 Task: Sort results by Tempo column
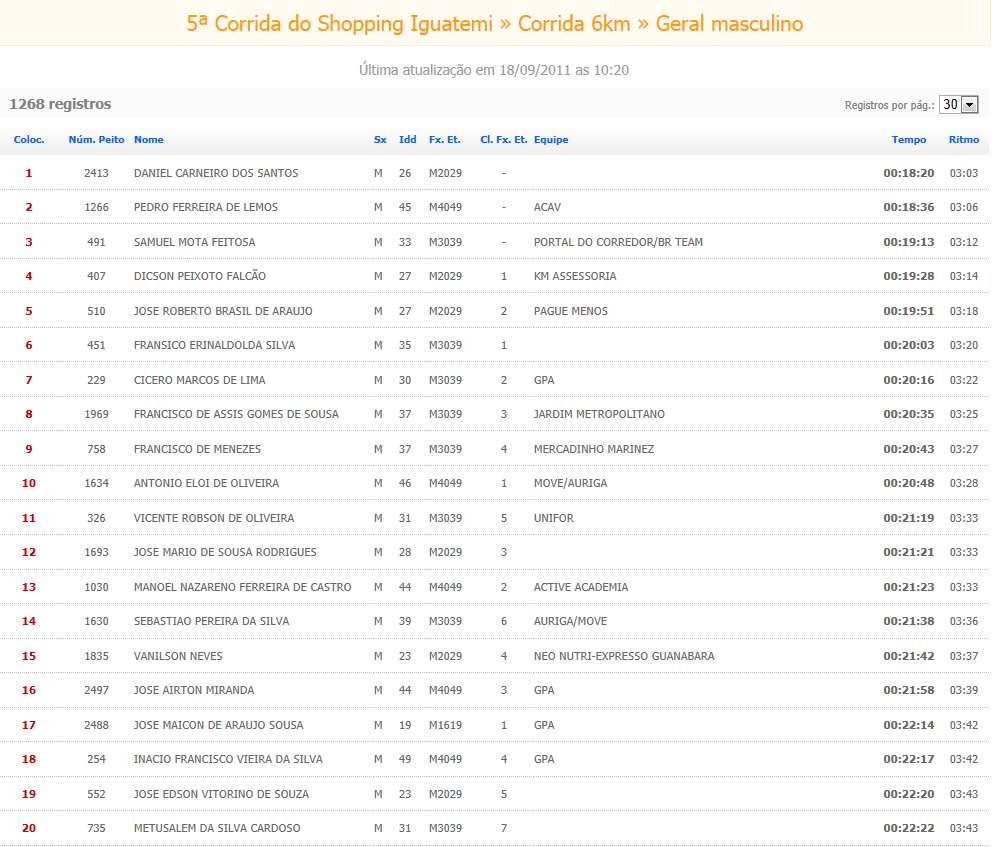[x=908, y=140]
